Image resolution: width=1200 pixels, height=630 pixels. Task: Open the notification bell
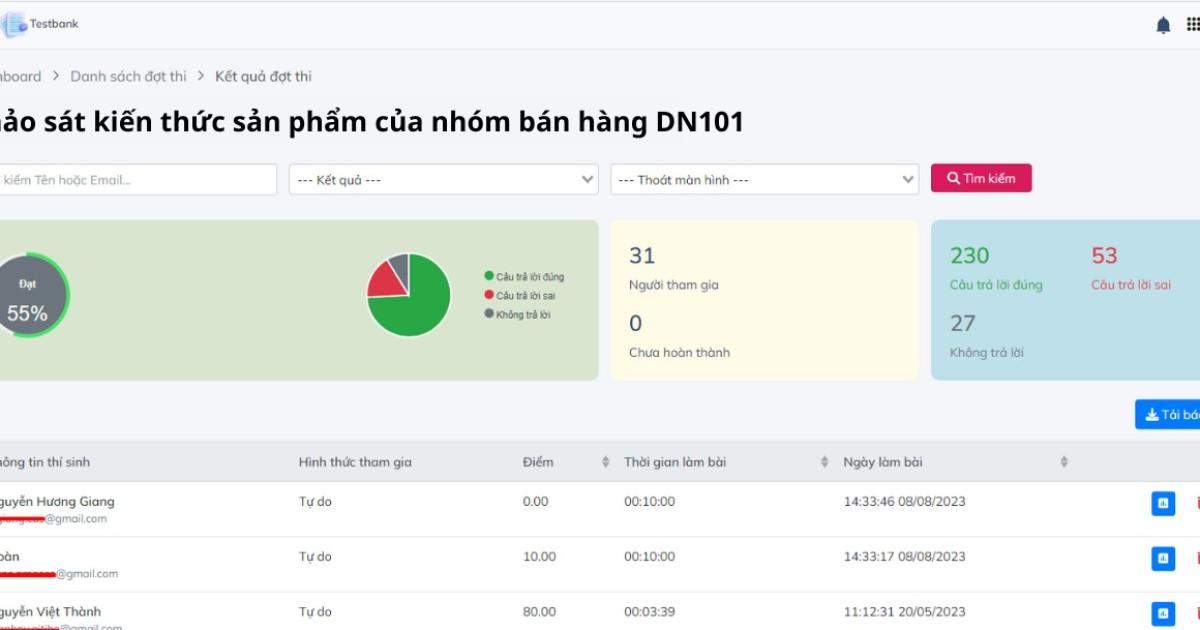pos(1163,25)
